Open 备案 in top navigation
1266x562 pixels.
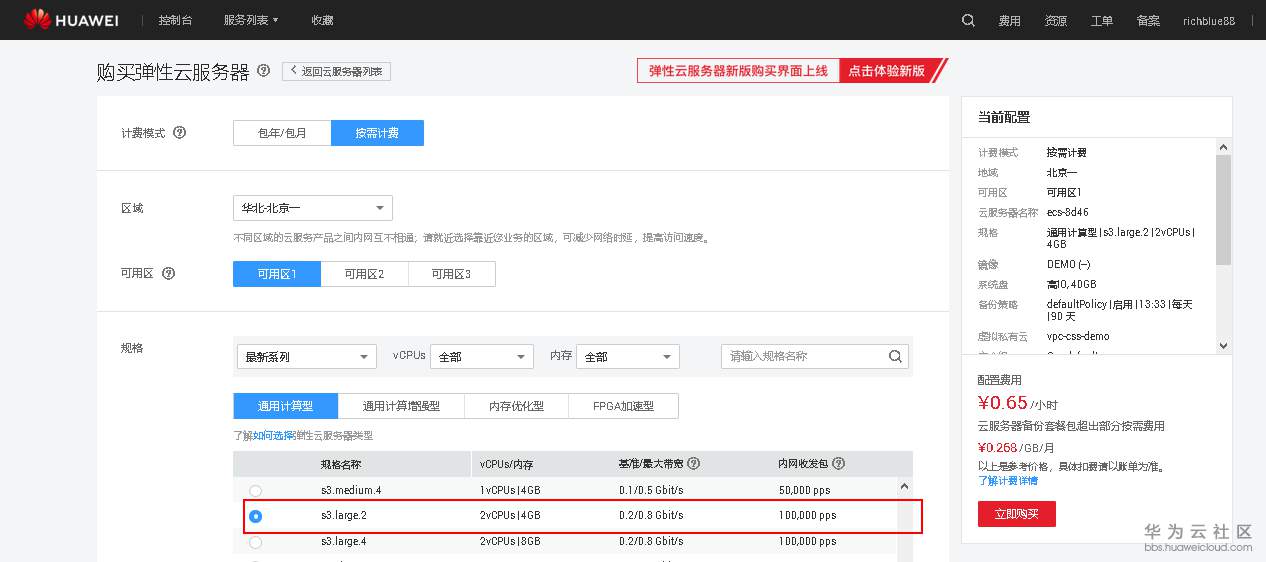coord(1148,21)
